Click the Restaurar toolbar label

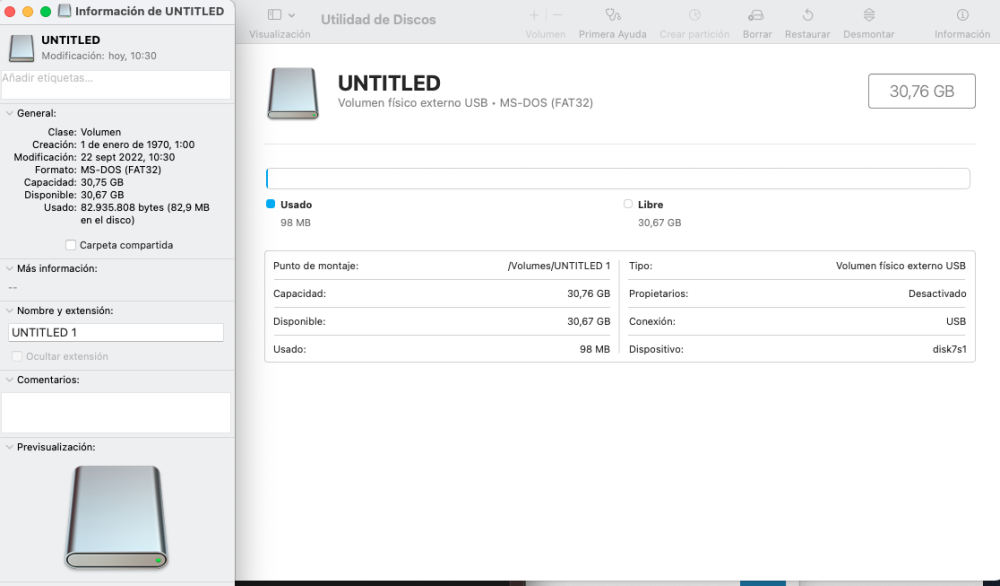[807, 34]
